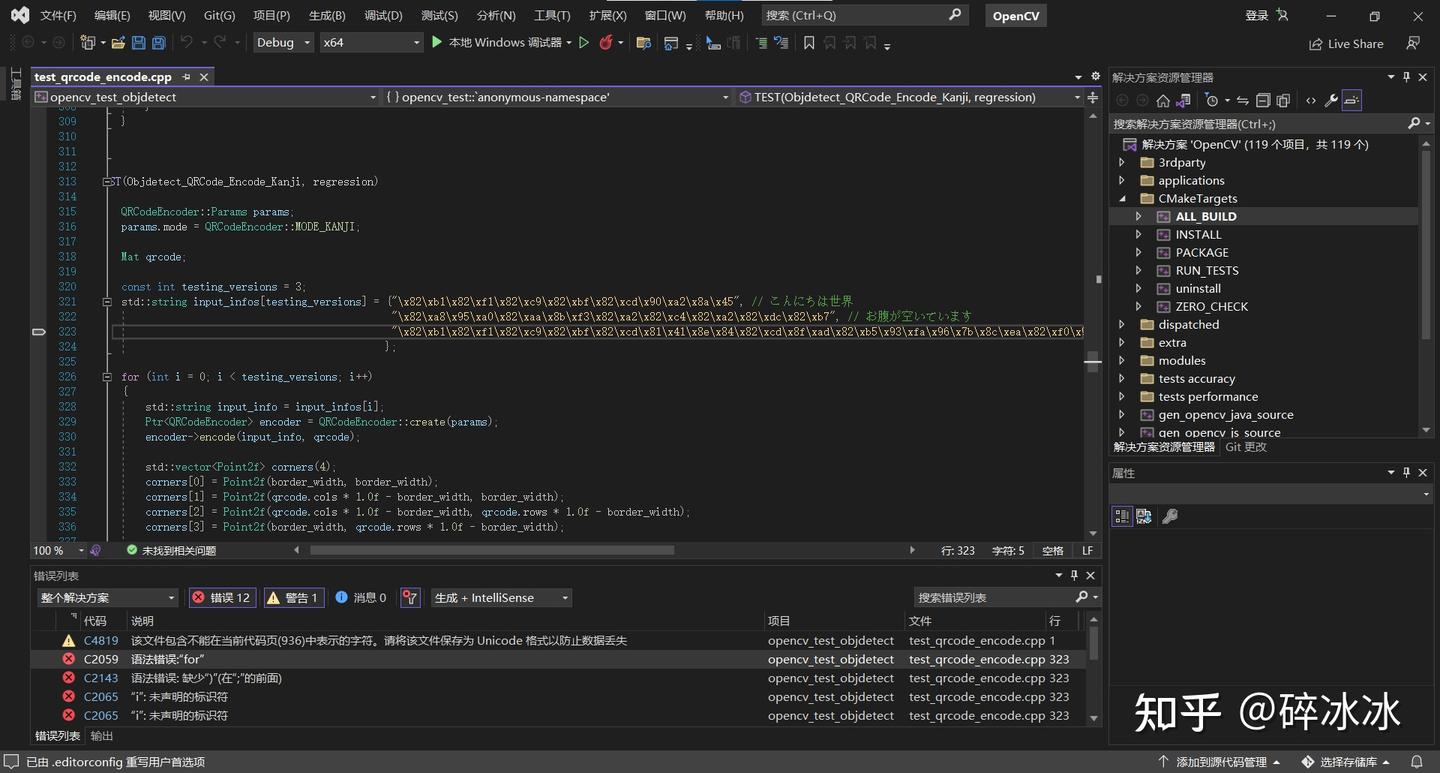
Task: Click the hot reload flame icon
Action: [606, 43]
